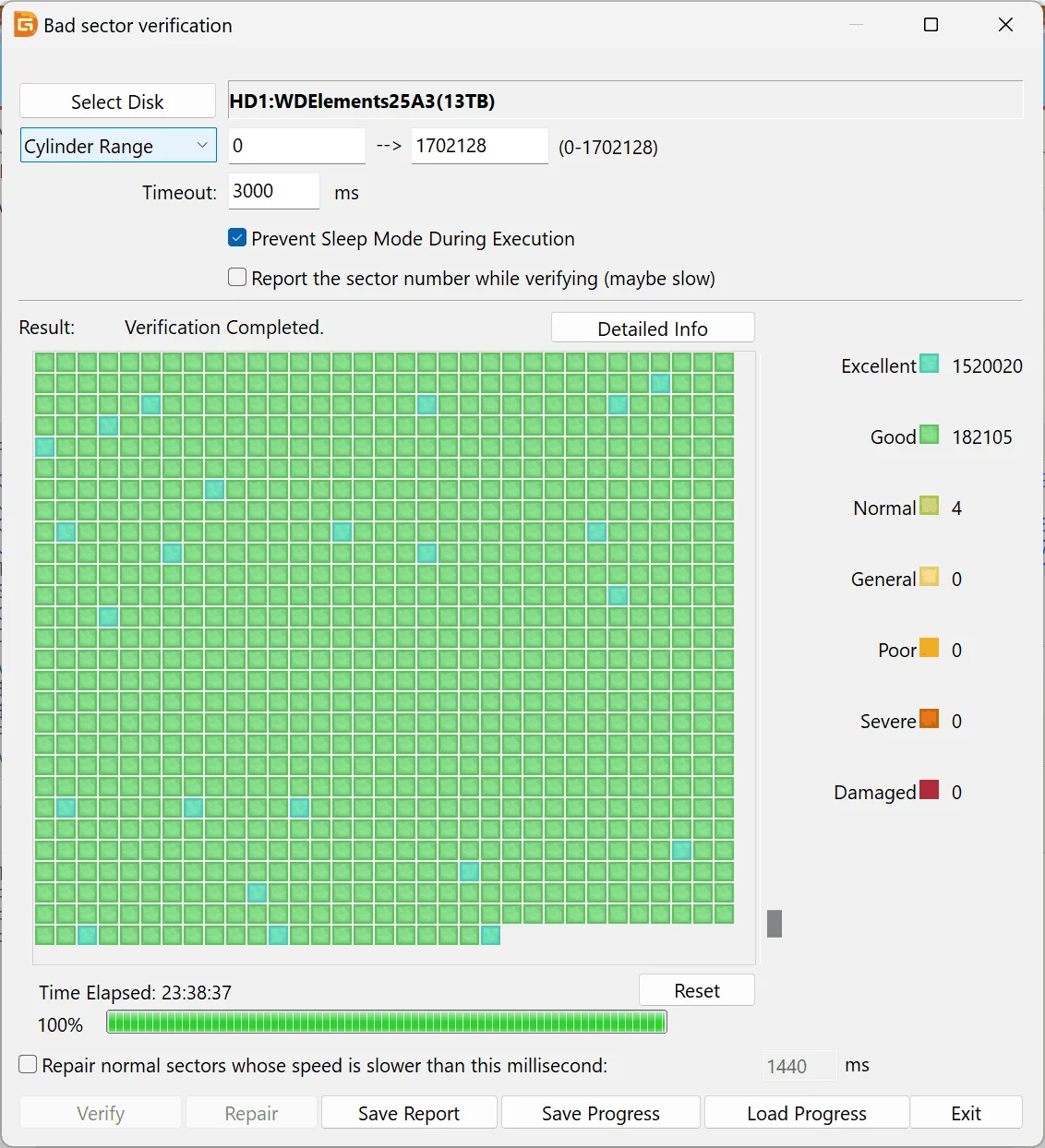
Task: Click Save Progress button
Action: [600, 1113]
